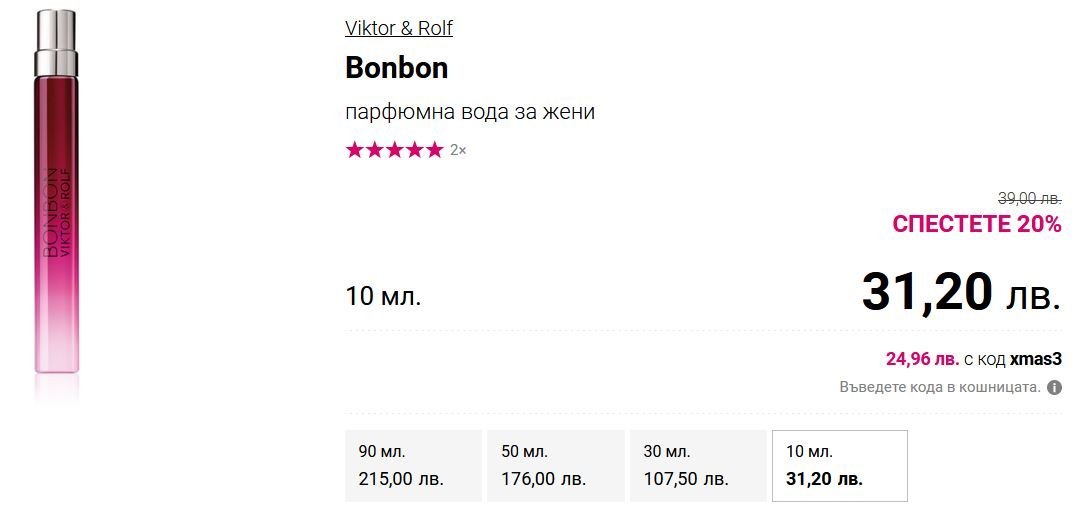Click the 10 мл. volume label beside price

click(x=383, y=297)
